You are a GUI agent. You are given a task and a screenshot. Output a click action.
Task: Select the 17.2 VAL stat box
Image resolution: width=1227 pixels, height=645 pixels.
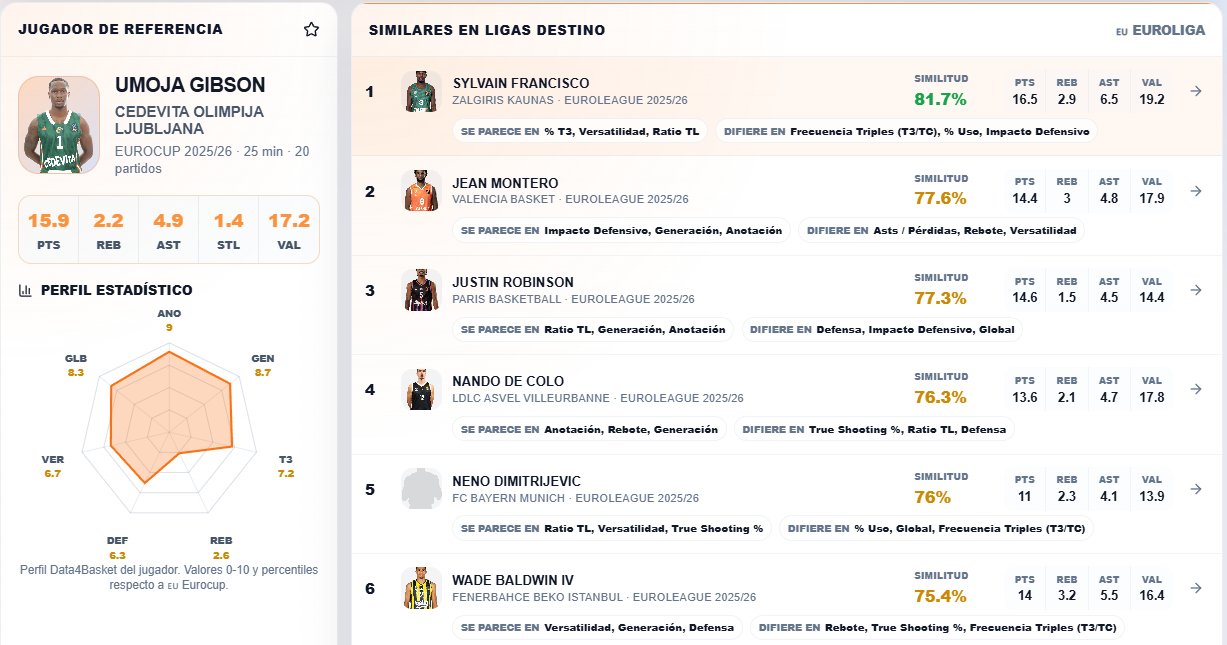(x=289, y=229)
